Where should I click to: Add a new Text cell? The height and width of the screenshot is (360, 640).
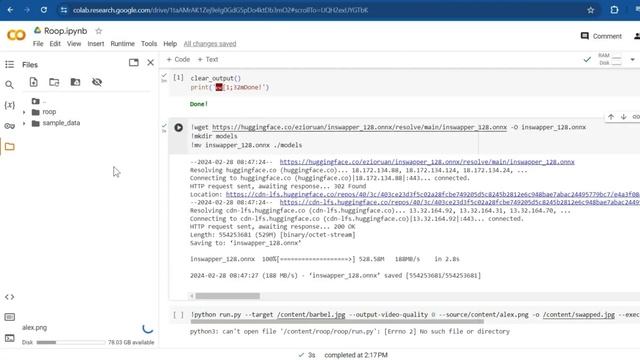tap(208, 60)
